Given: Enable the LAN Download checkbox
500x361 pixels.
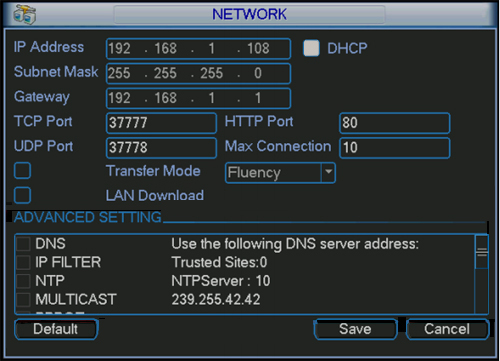Looking at the screenshot, I should [x=22, y=195].
